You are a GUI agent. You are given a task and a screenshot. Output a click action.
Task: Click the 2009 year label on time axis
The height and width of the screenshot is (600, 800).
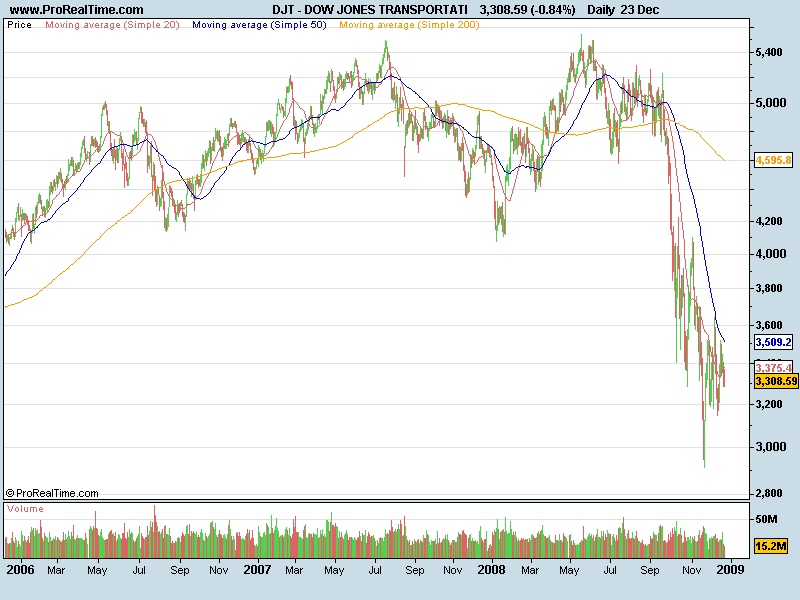731,569
